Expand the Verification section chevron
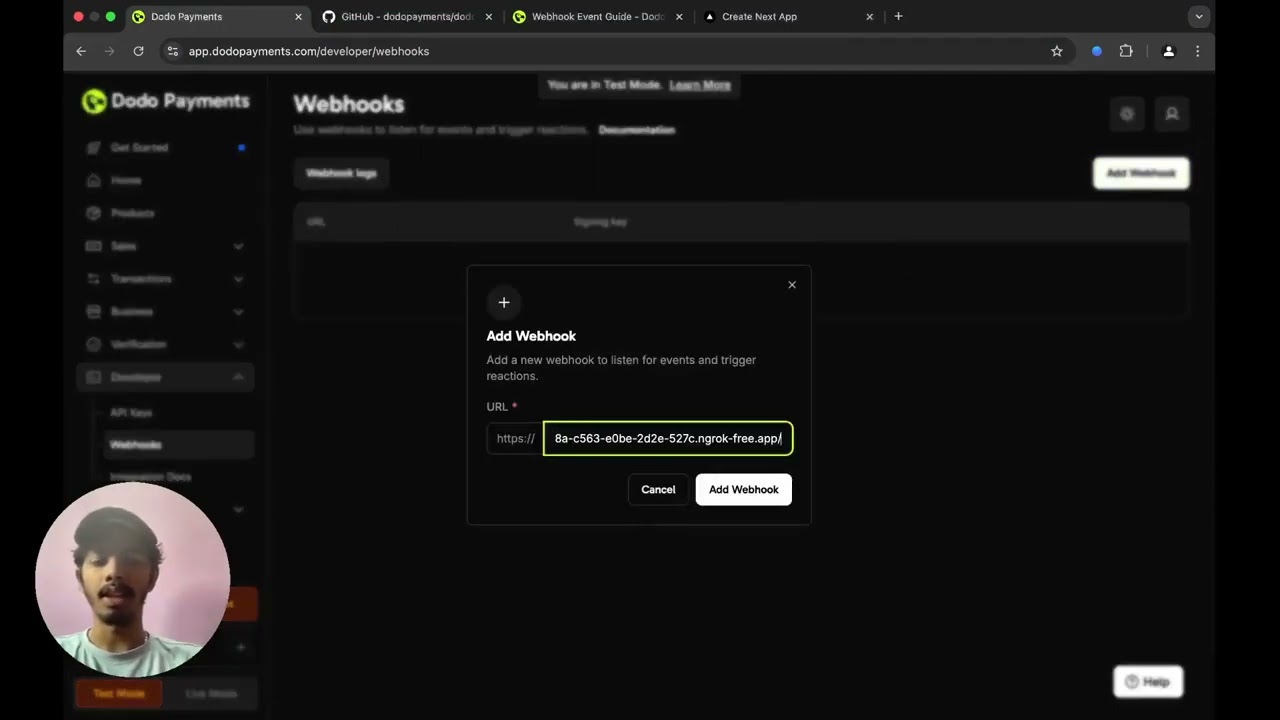 pyautogui.click(x=238, y=344)
